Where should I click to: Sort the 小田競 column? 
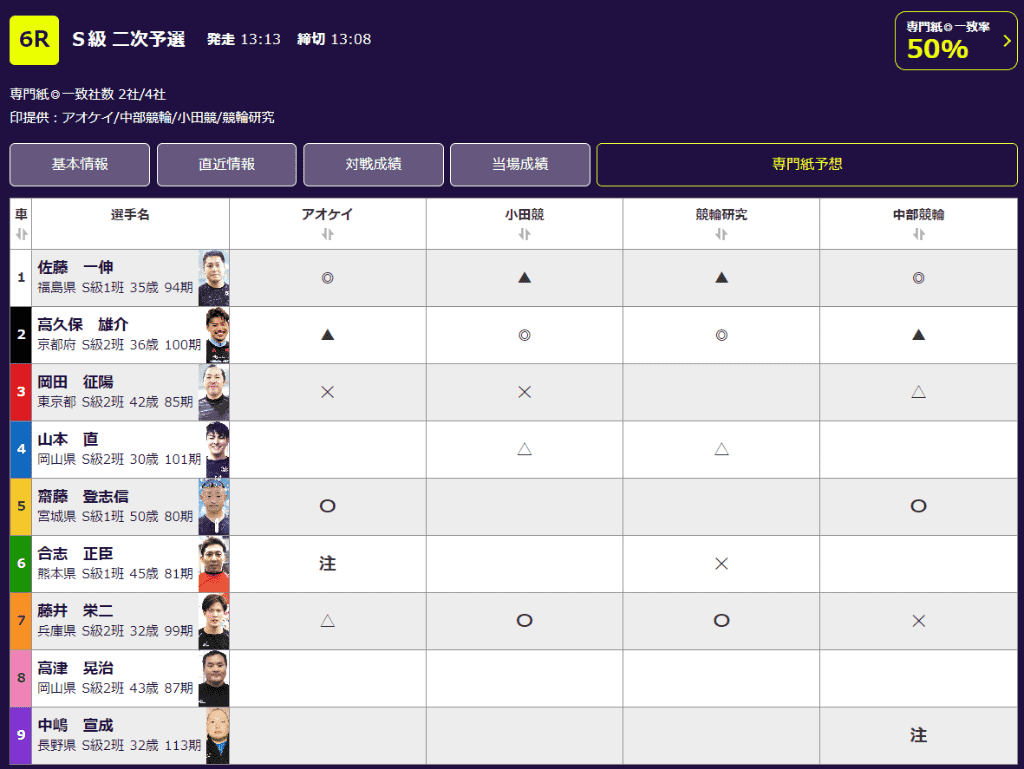pyautogui.click(x=524, y=234)
